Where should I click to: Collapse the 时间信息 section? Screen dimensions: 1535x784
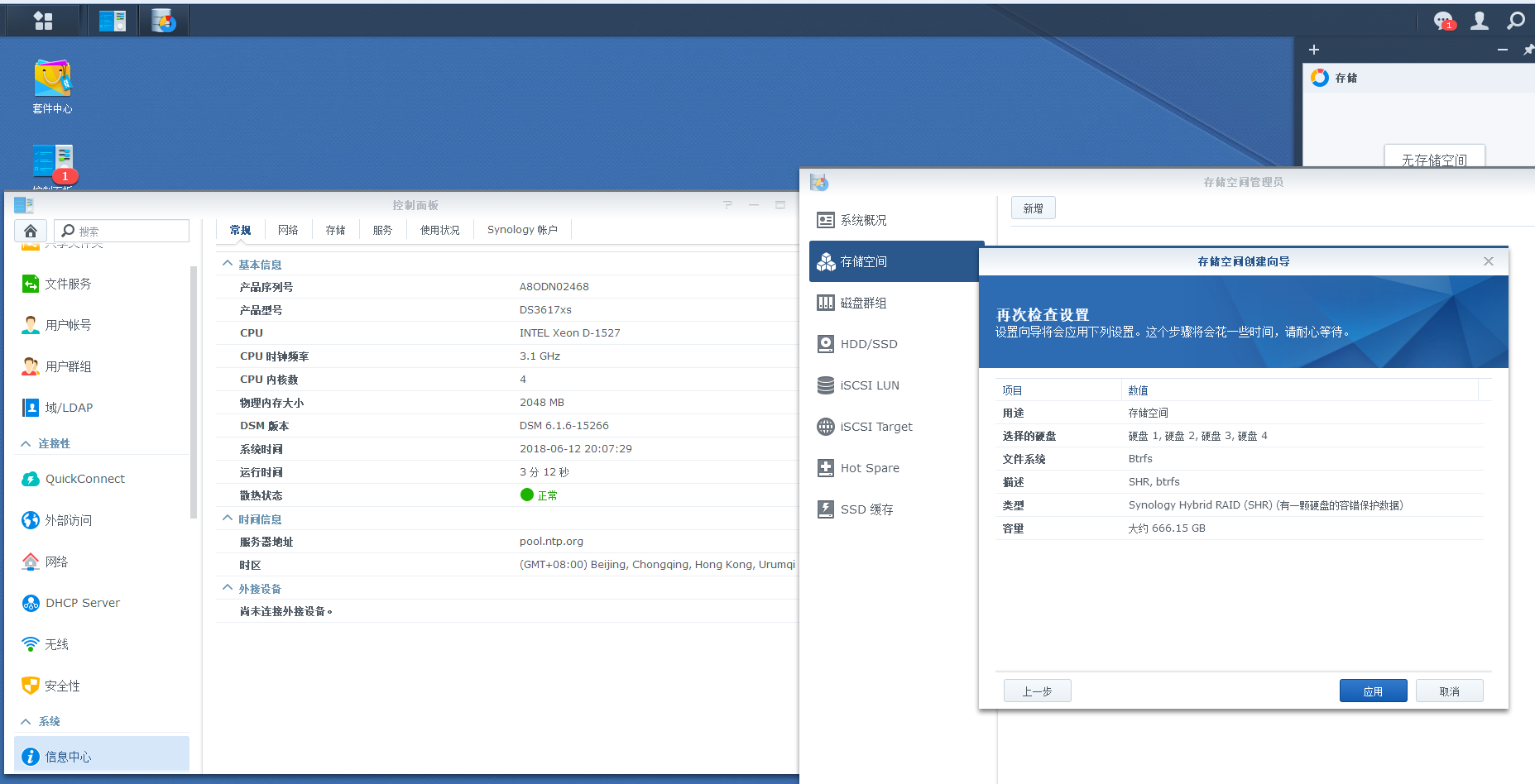tap(228, 519)
